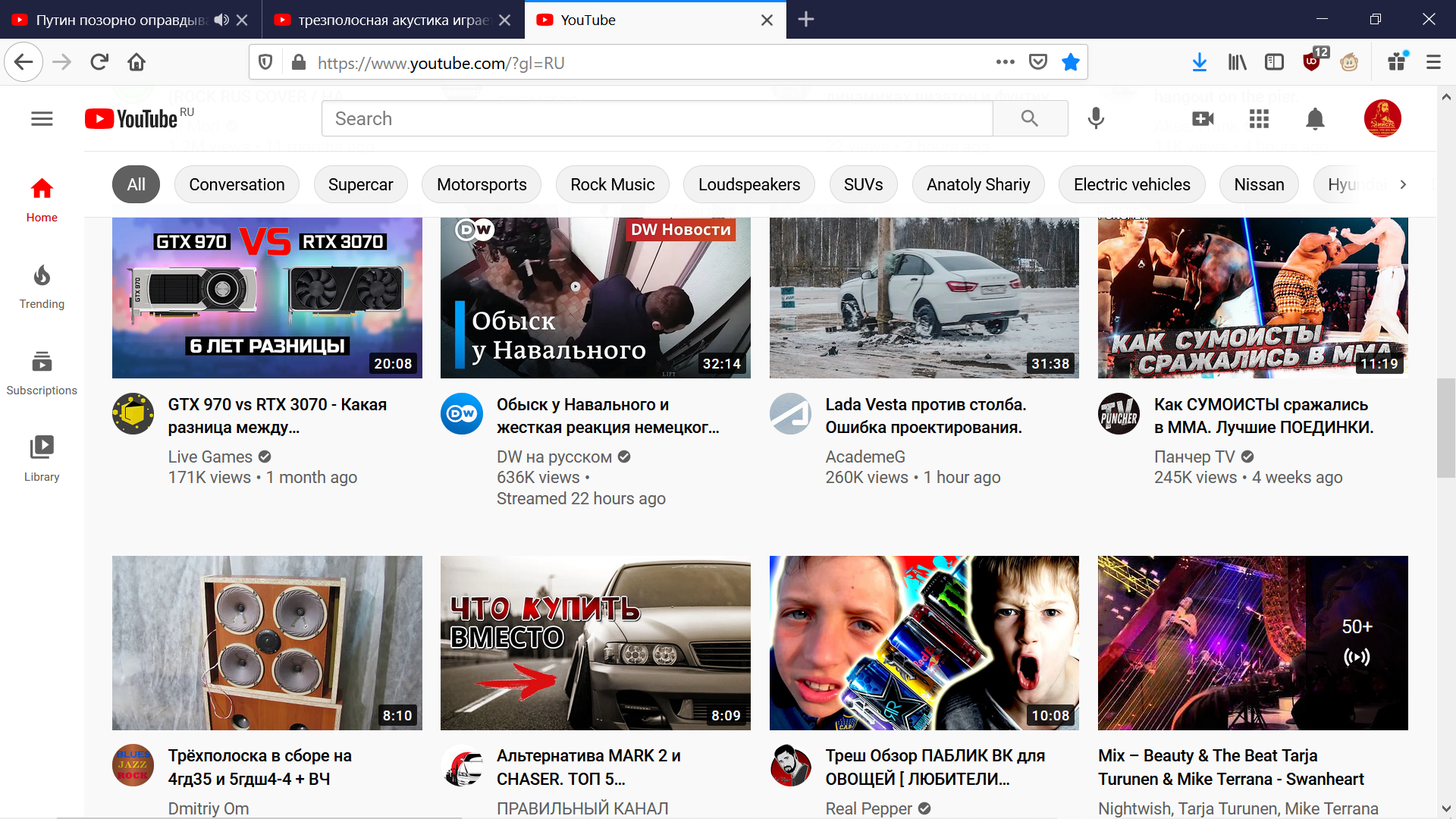The image size is (1456, 819).
Task: Open Library in the sidebar
Action: point(42,459)
